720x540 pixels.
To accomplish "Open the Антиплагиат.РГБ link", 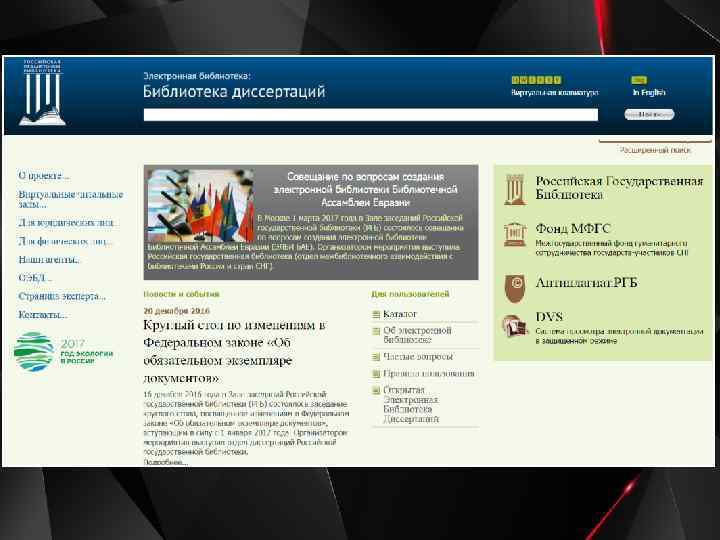I will click(586, 283).
